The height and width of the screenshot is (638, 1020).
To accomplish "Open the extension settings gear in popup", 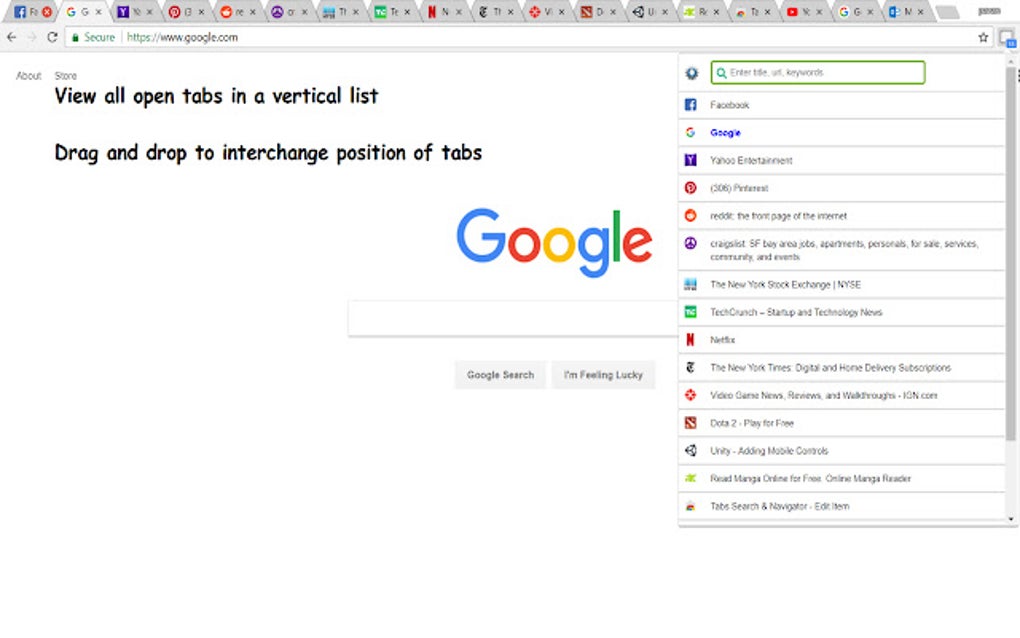I will (x=690, y=73).
